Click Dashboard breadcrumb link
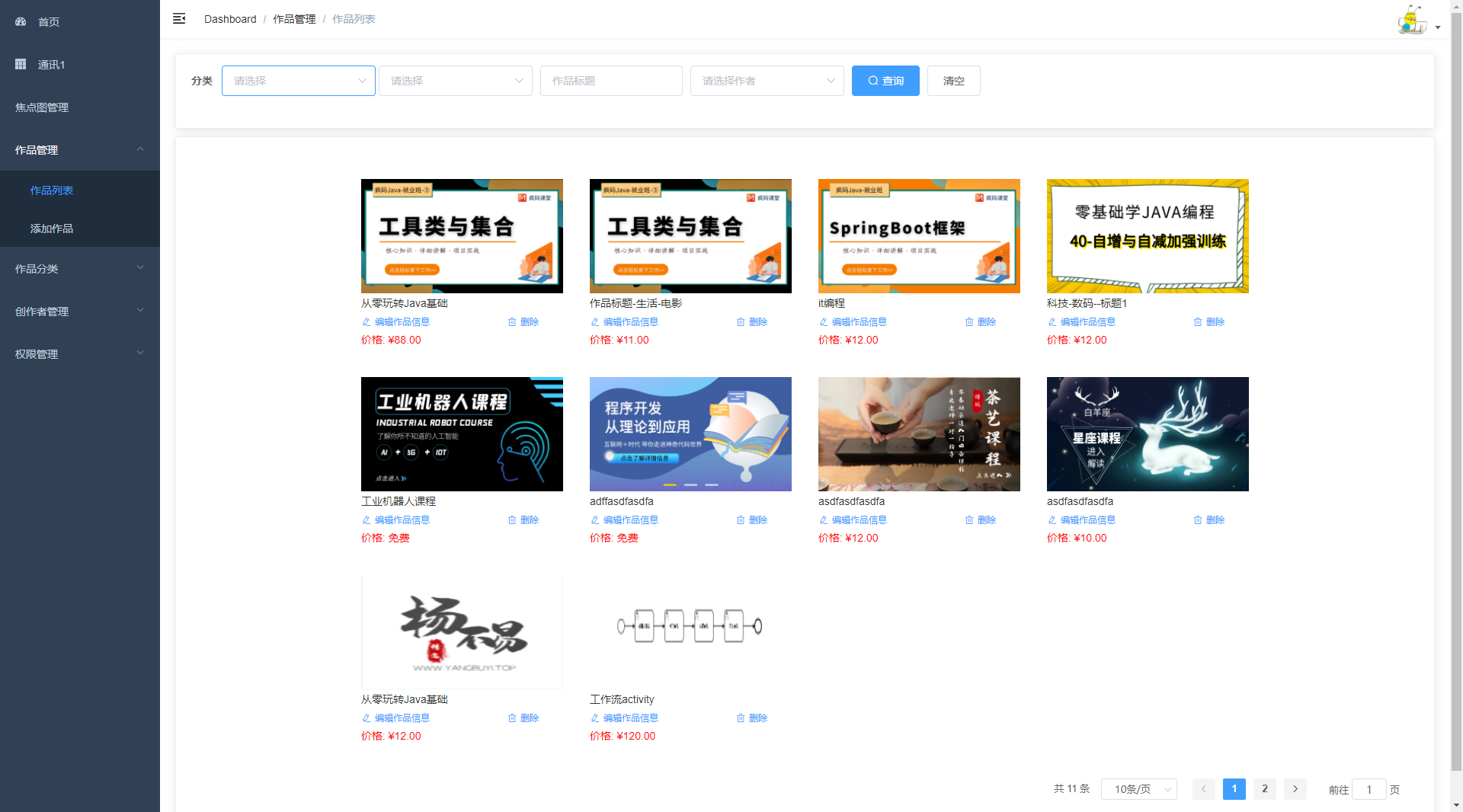The width and height of the screenshot is (1463, 812). point(230,19)
